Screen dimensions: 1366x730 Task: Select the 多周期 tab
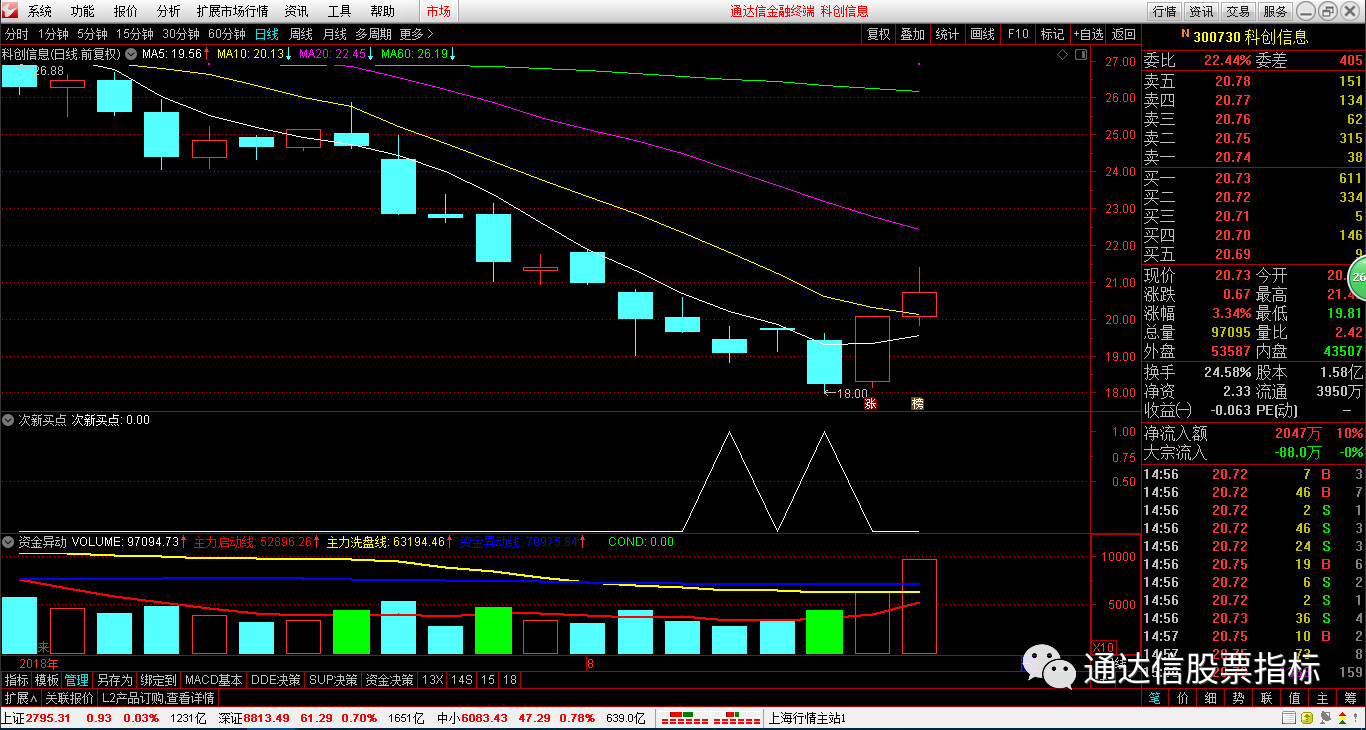374,34
